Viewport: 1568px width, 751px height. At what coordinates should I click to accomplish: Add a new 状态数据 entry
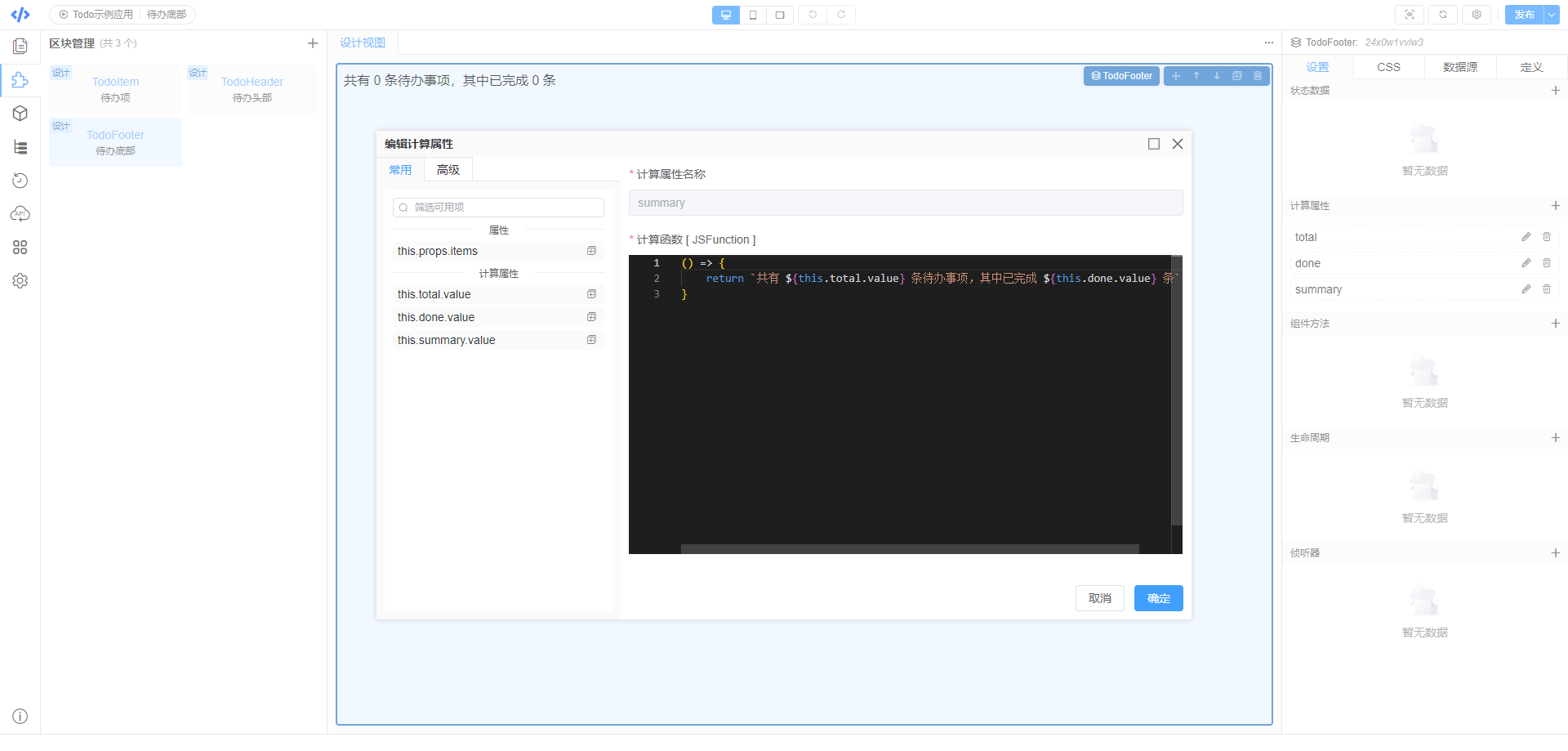pos(1556,91)
